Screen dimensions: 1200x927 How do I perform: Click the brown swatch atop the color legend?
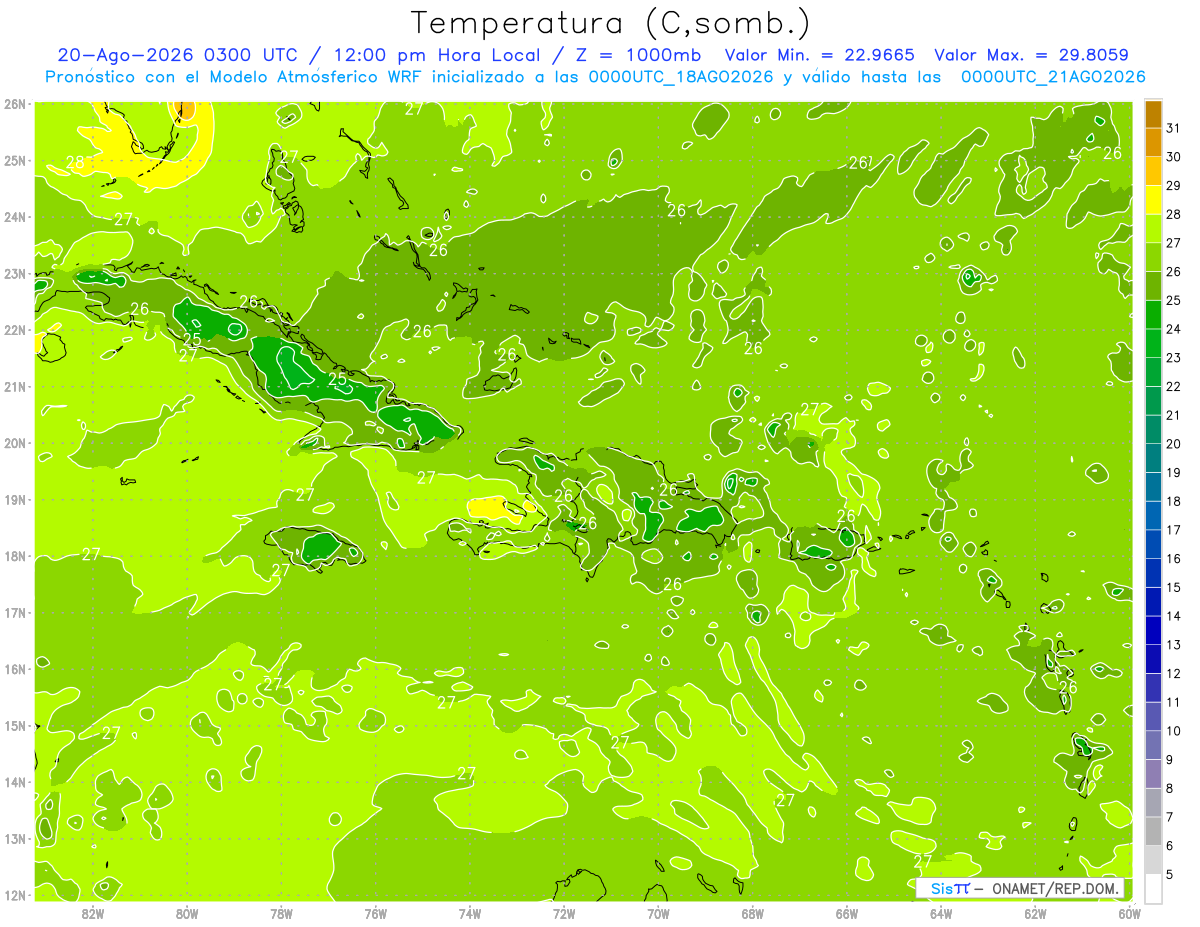pos(1153,115)
